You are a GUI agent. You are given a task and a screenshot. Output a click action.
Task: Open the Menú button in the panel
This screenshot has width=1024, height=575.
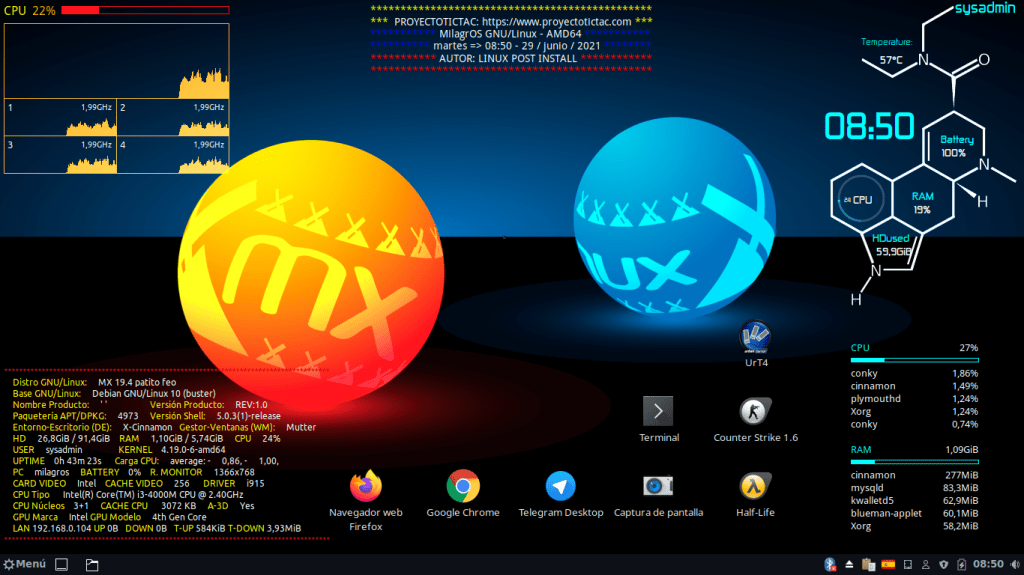pos(25,565)
